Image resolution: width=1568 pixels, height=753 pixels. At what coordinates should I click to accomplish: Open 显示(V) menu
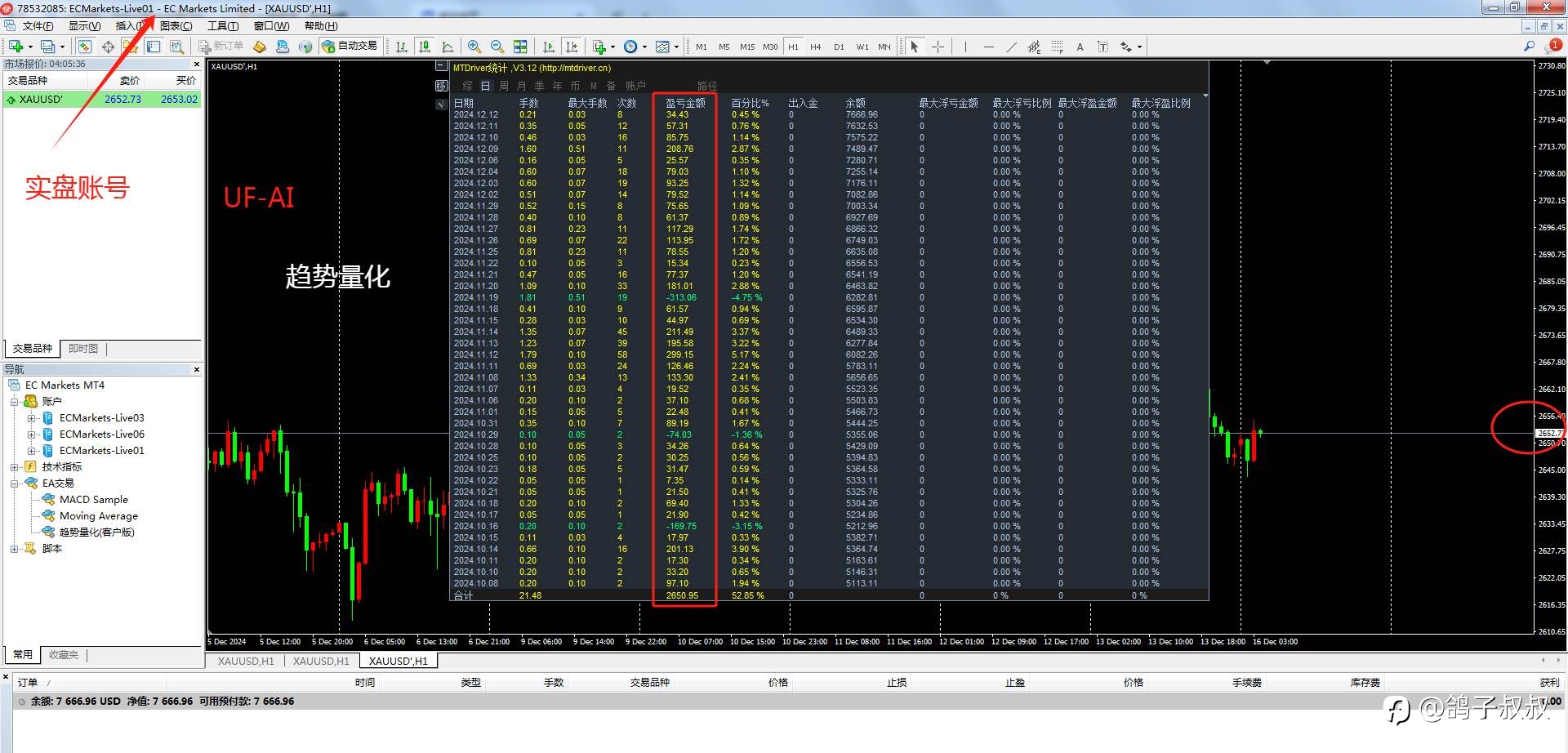[x=84, y=26]
